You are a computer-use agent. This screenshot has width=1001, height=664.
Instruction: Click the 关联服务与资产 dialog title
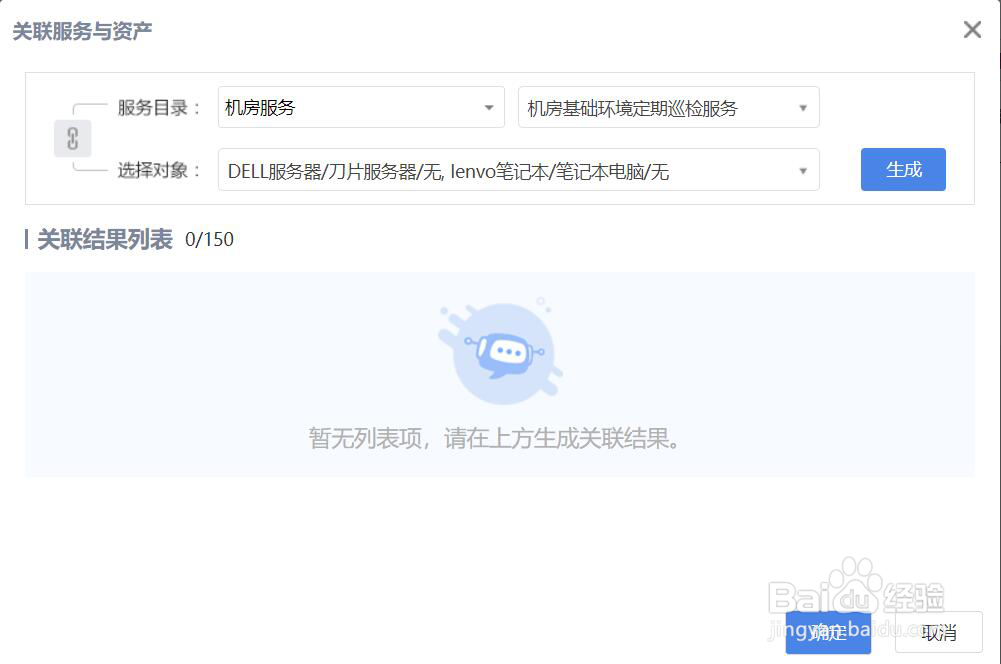pos(80,31)
